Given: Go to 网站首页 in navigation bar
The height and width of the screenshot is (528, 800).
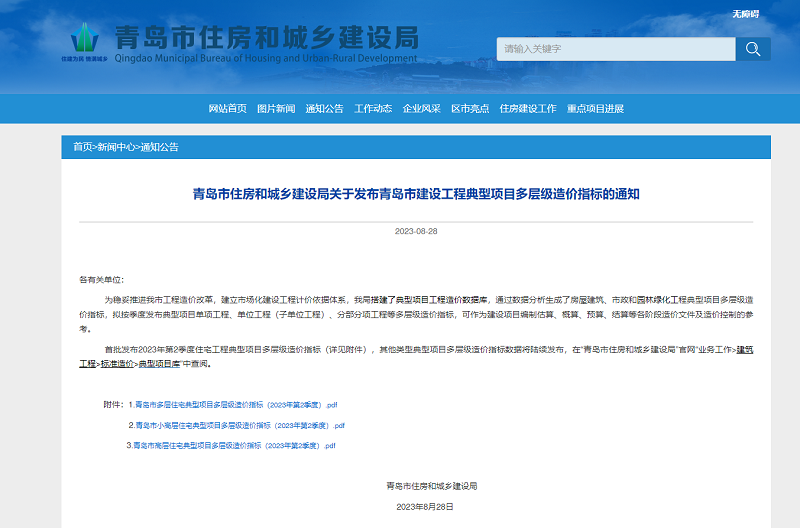Looking at the screenshot, I should point(227,108).
